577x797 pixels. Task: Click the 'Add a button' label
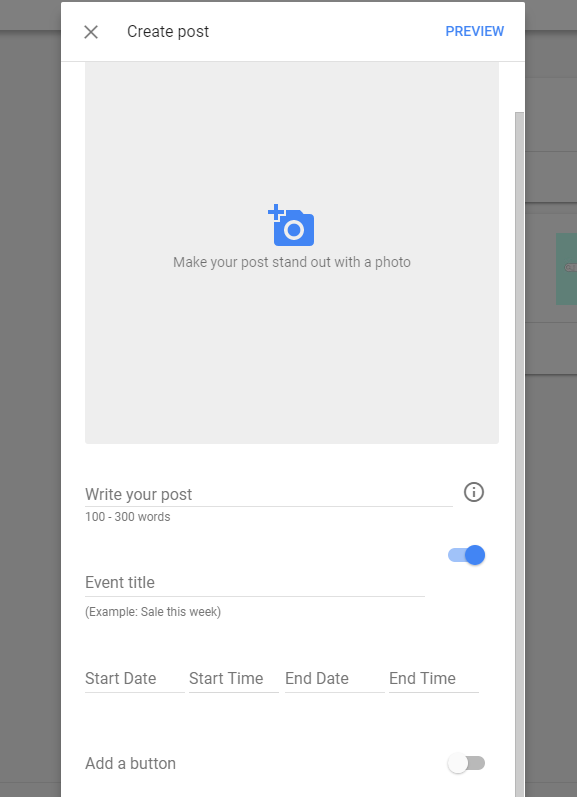(x=131, y=763)
